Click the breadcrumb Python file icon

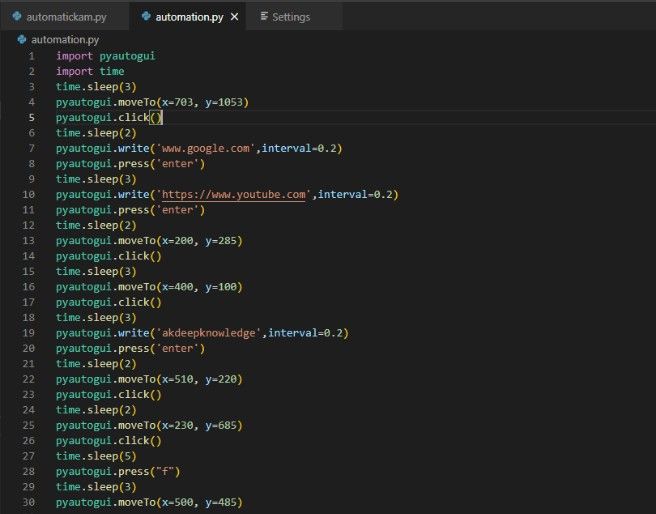pyautogui.click(x=22, y=39)
